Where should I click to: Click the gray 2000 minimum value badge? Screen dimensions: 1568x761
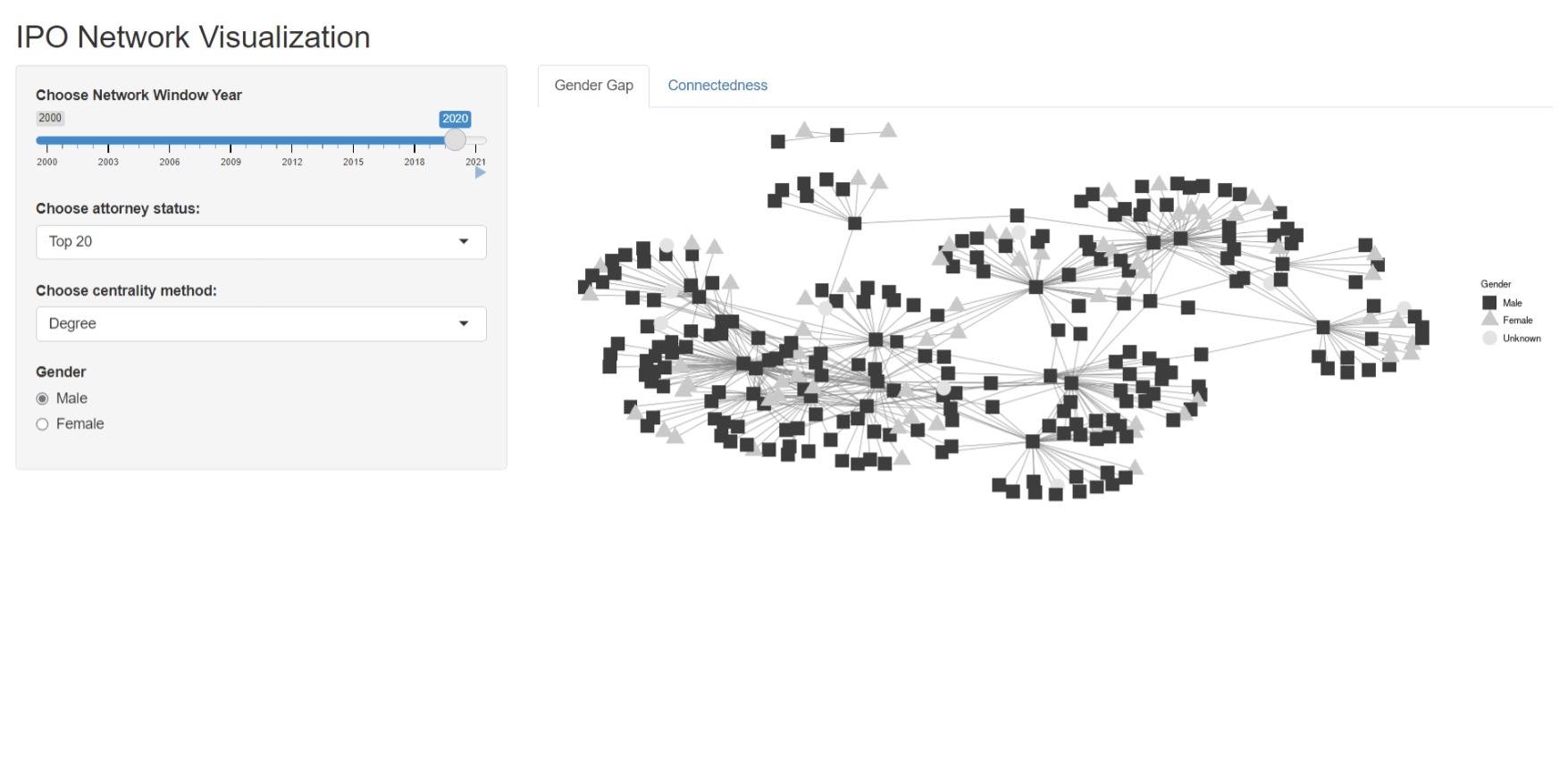(50, 118)
